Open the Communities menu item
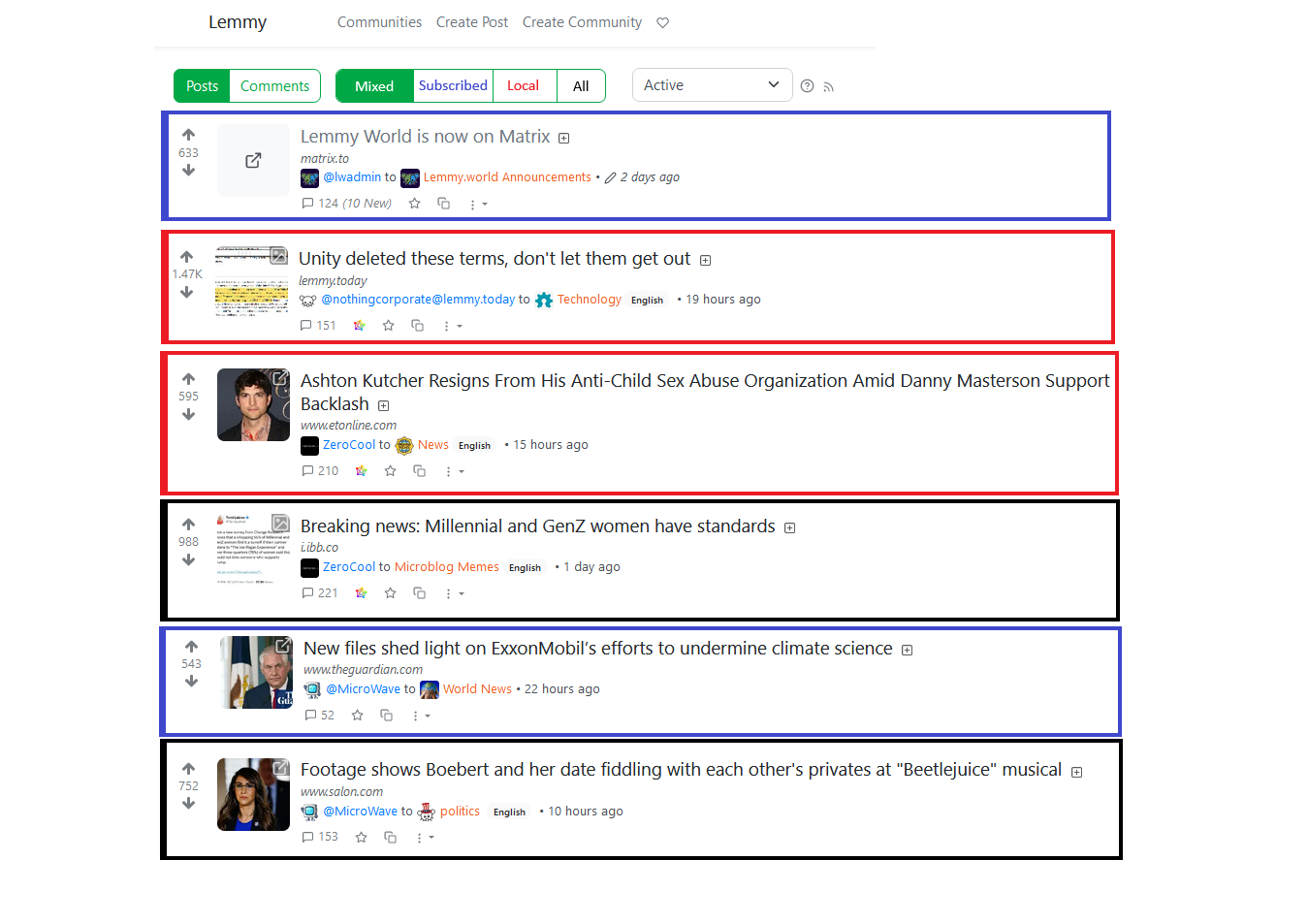This screenshot has width=1308, height=924. 379,22
